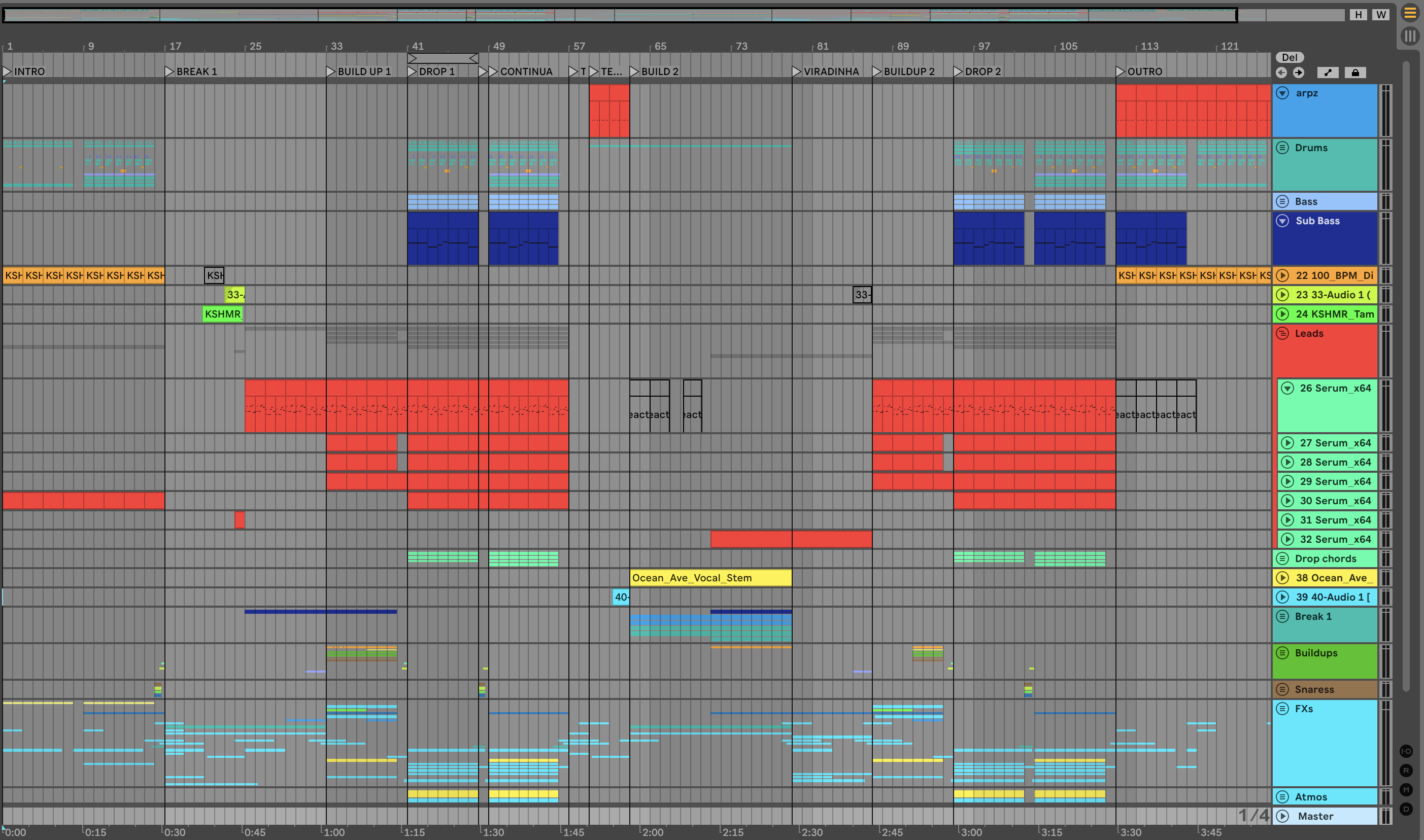Toggle the Returns section visibility
Viewport: 1424px width, 840px height.
(1406, 771)
